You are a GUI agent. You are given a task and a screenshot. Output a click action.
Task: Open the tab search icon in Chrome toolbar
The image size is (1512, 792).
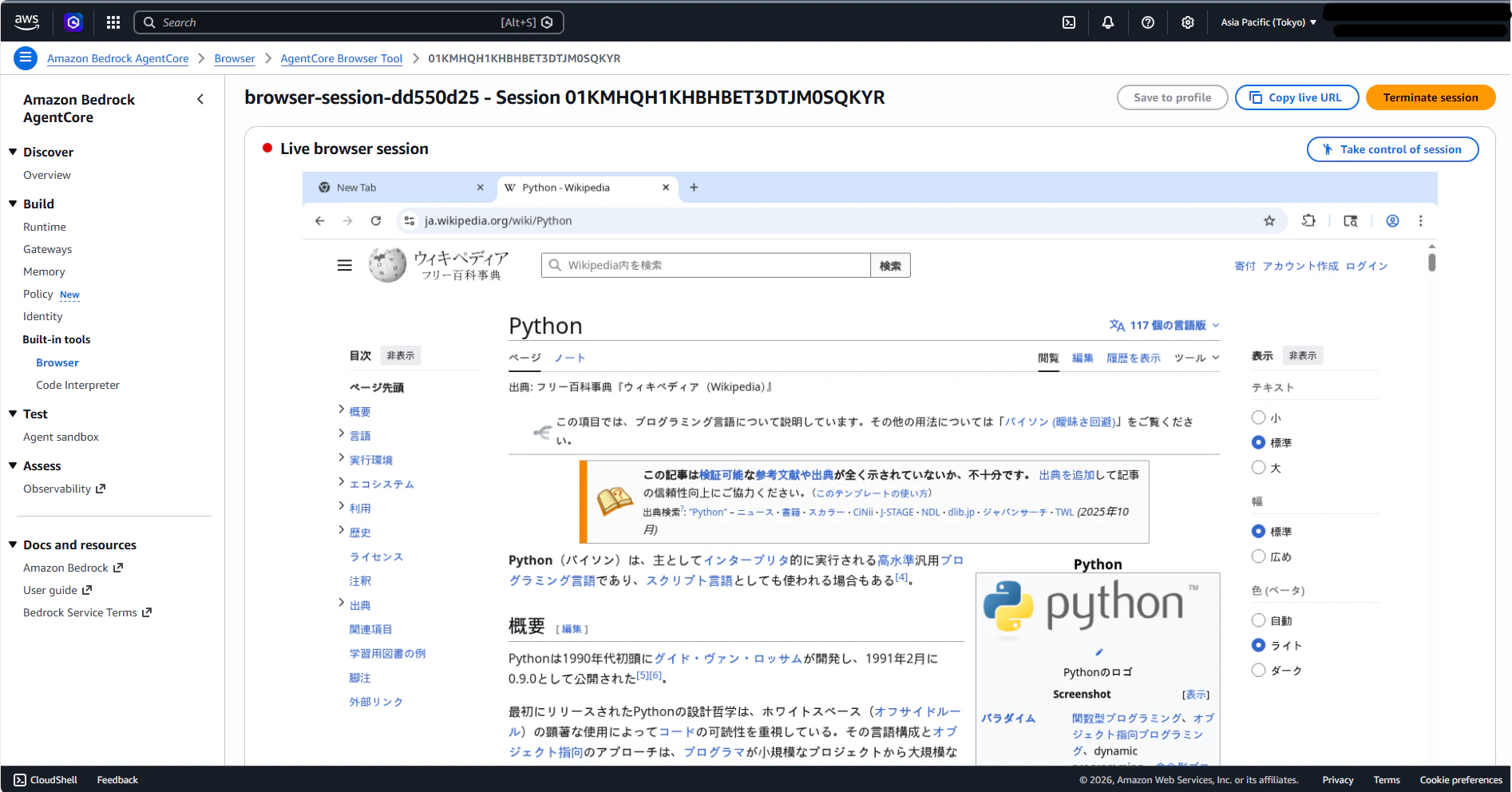coord(1351,220)
